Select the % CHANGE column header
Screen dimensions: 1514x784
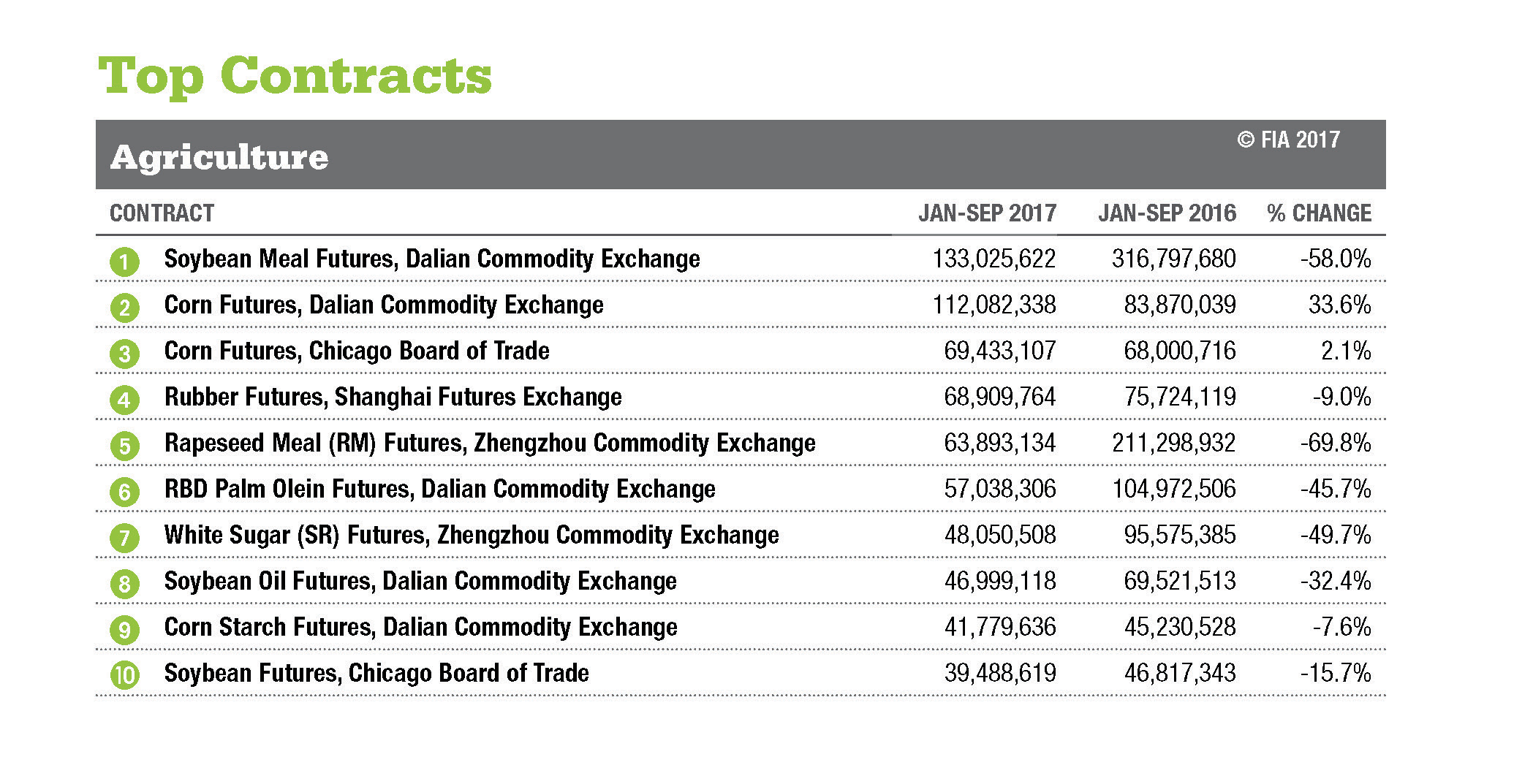1319,213
